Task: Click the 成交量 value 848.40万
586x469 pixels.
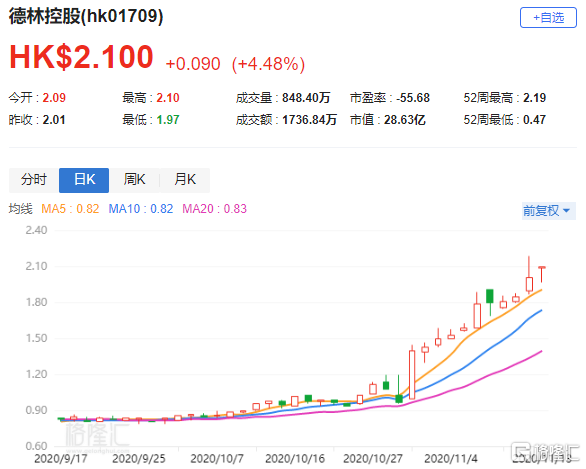Action: point(306,98)
